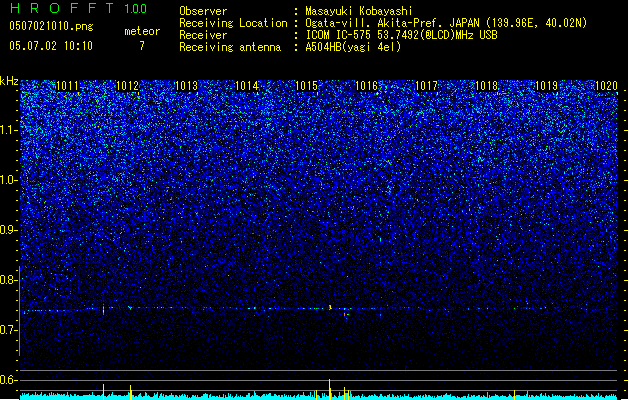Select the file name 0507021010.png
The height and width of the screenshot is (400, 629).
point(51,27)
